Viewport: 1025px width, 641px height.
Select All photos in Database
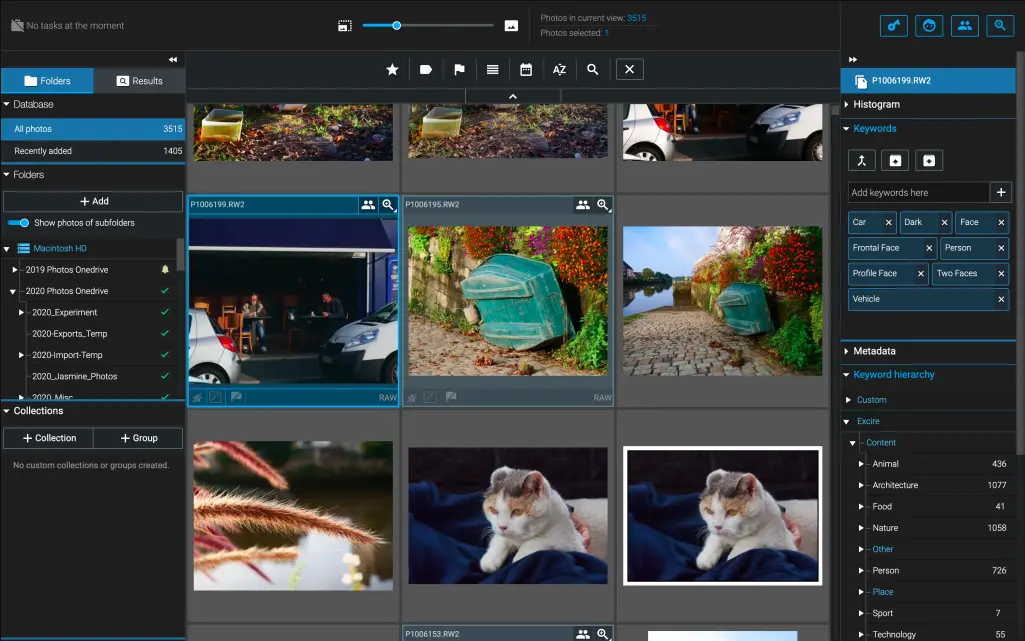click(x=93, y=129)
